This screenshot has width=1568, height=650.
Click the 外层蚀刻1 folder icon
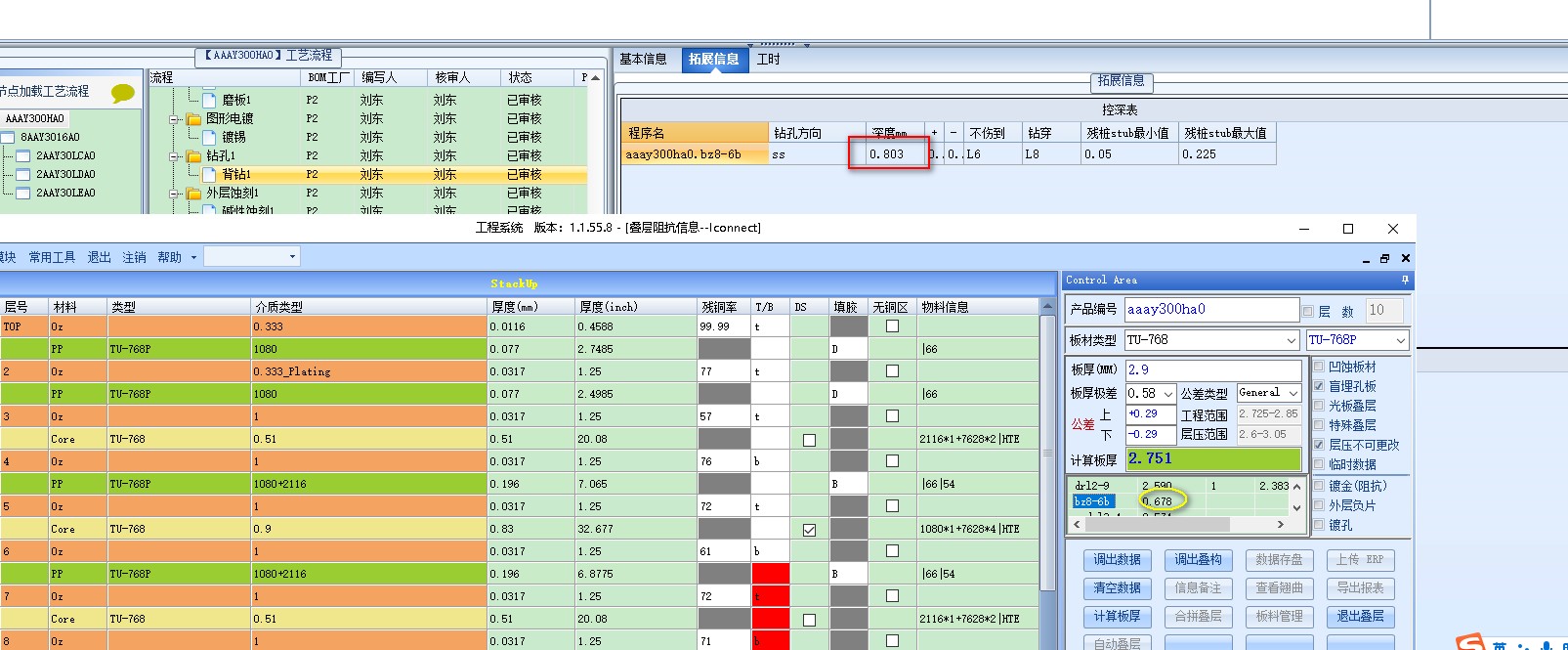pos(193,194)
